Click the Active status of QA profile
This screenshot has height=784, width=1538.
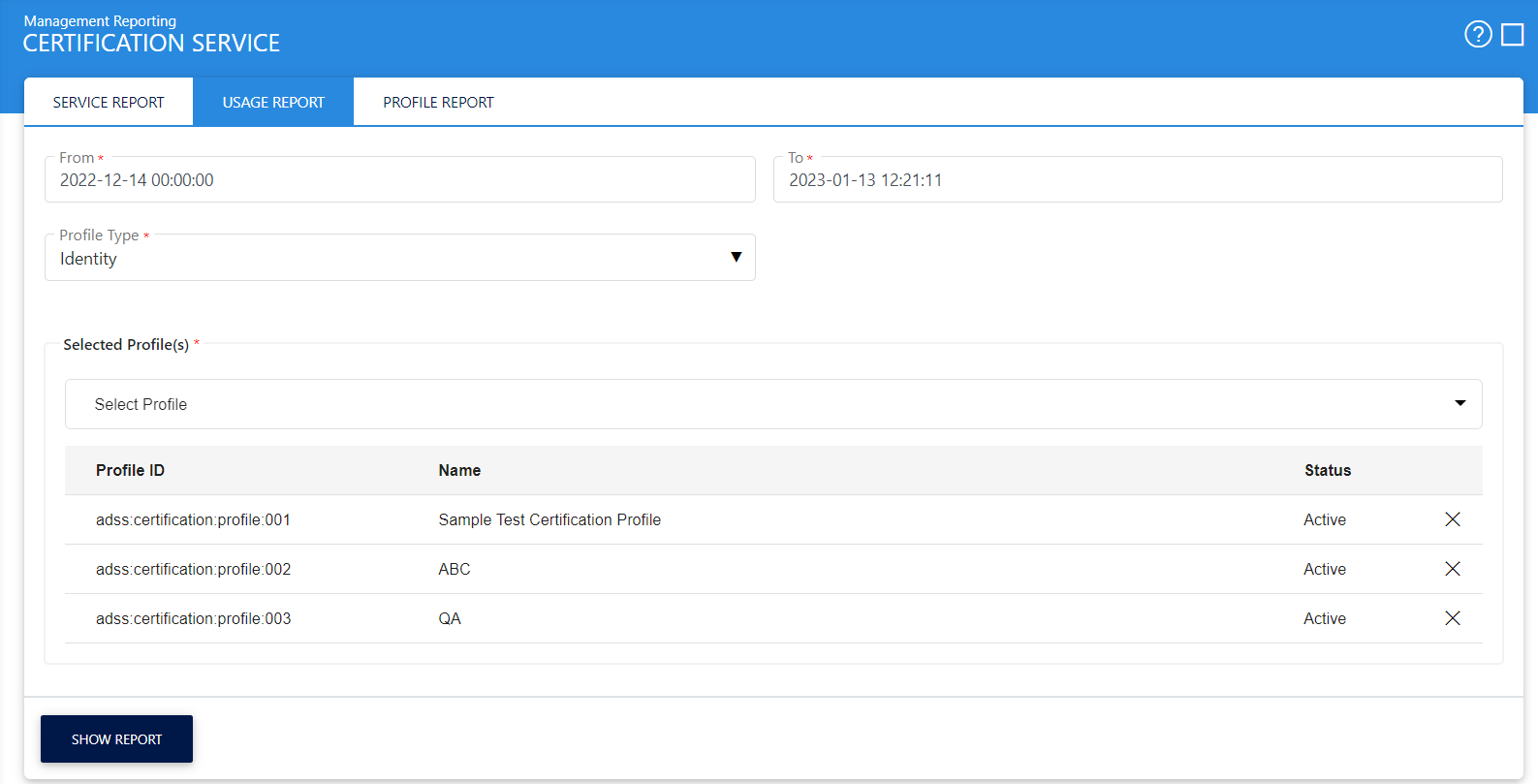(x=1324, y=618)
